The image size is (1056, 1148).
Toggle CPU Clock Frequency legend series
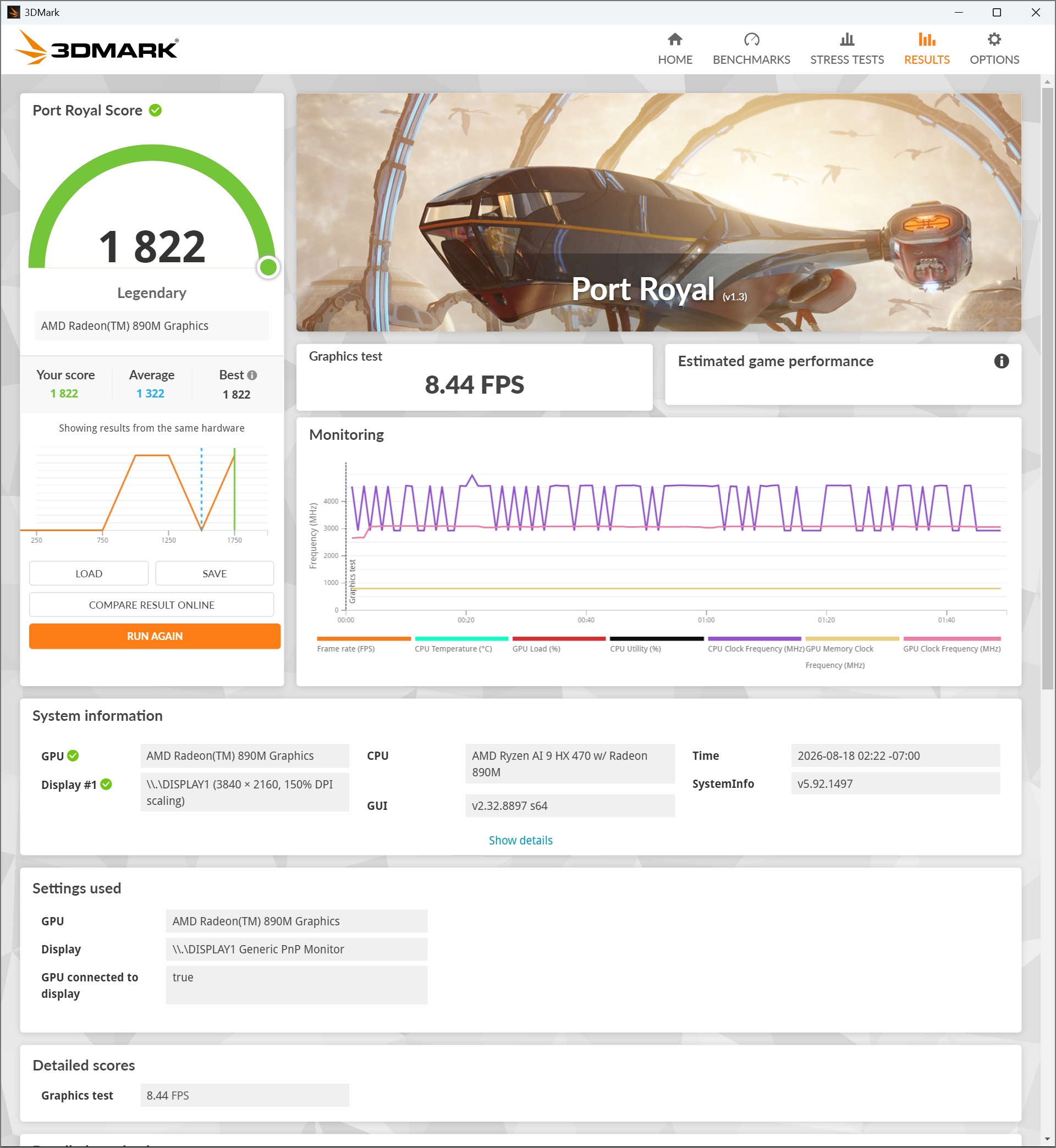click(x=756, y=645)
